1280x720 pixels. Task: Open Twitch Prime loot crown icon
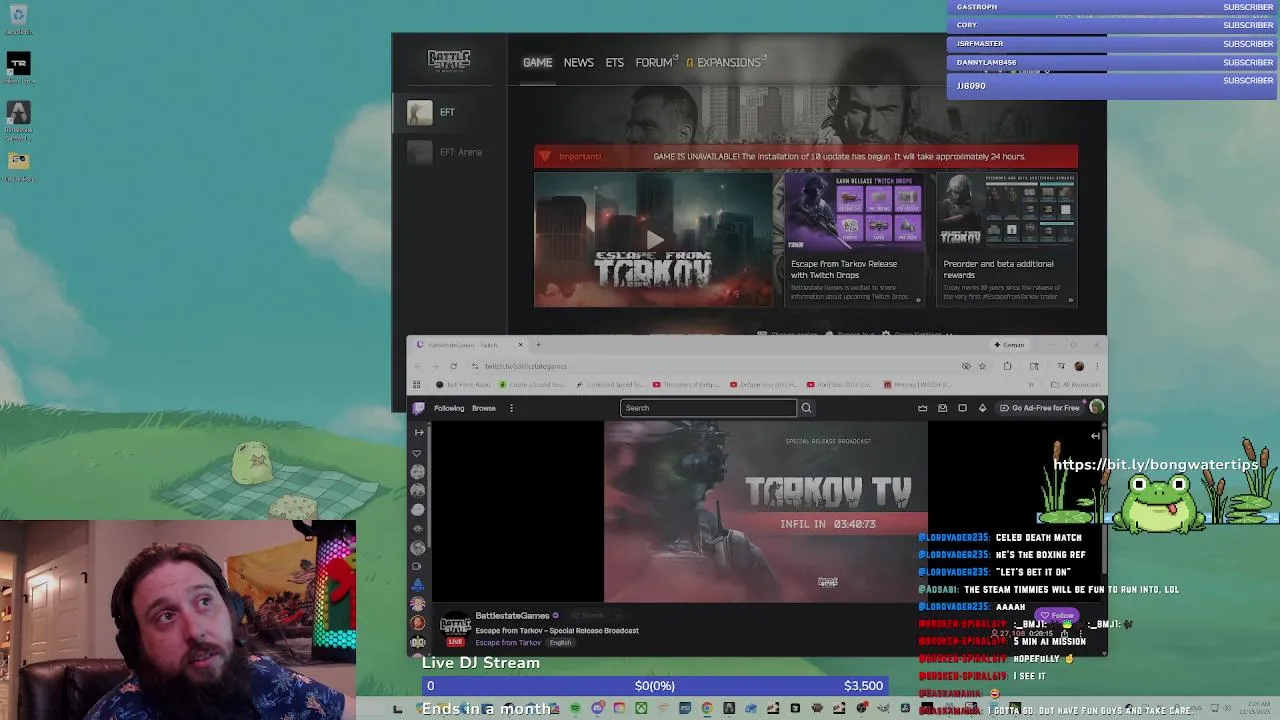tap(922, 408)
